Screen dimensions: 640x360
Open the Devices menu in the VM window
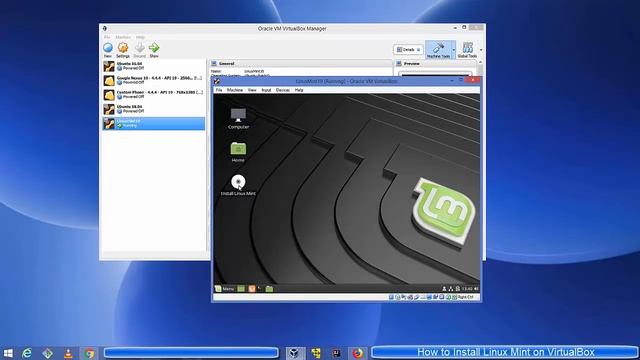tap(283, 90)
